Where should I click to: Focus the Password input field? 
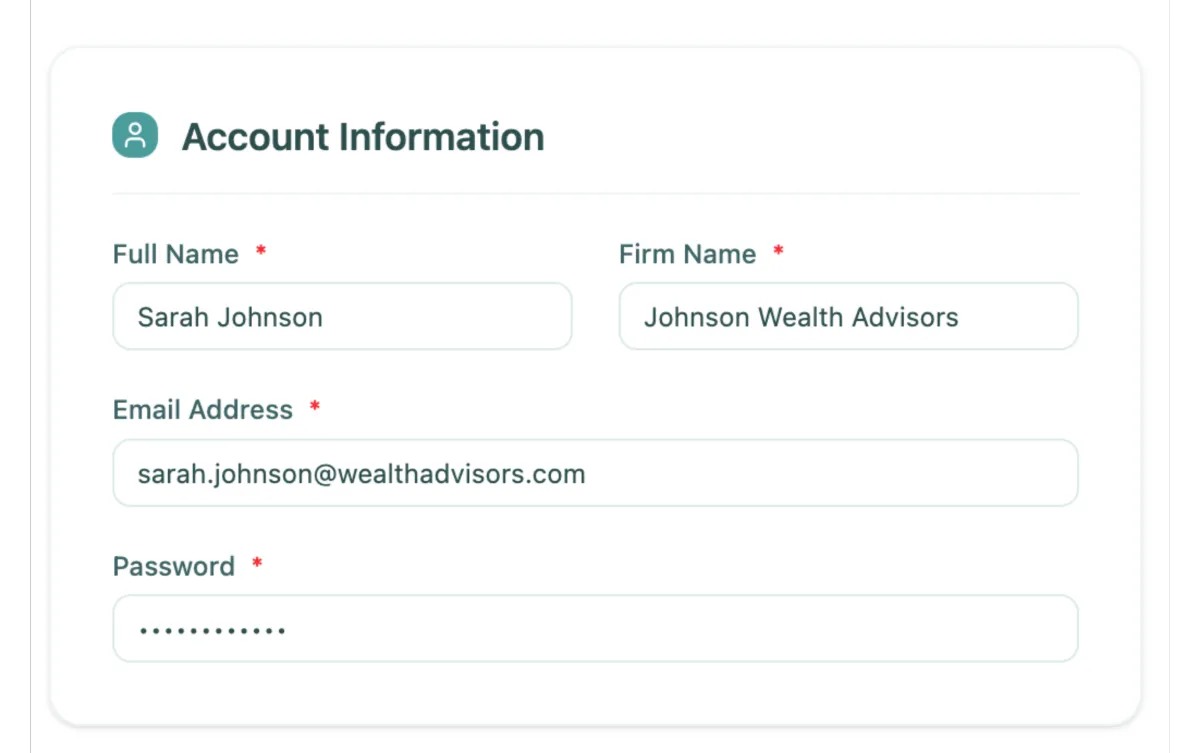pyautogui.click(x=595, y=629)
